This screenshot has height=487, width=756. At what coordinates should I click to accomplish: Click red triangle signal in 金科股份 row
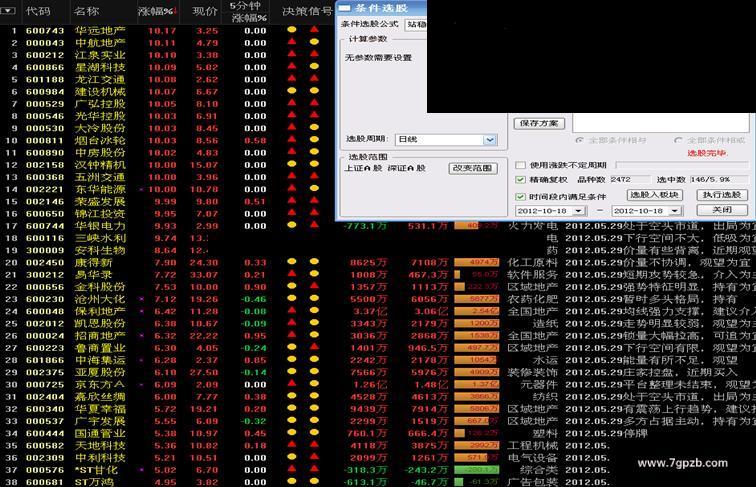pyautogui.click(x=314, y=285)
